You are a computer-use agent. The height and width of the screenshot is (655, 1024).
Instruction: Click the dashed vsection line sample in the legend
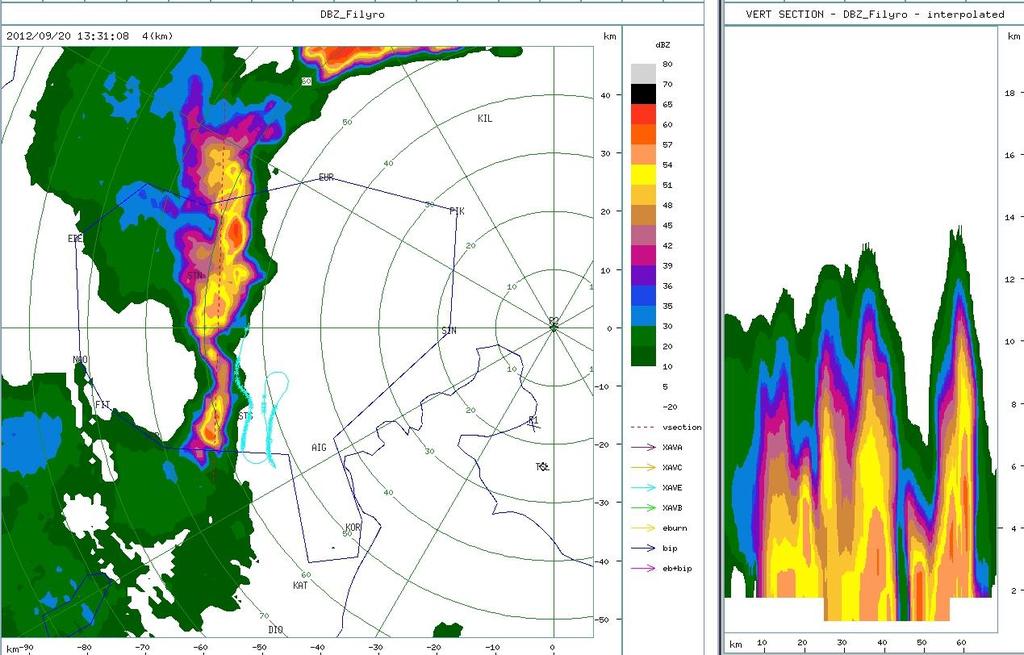tap(643, 428)
